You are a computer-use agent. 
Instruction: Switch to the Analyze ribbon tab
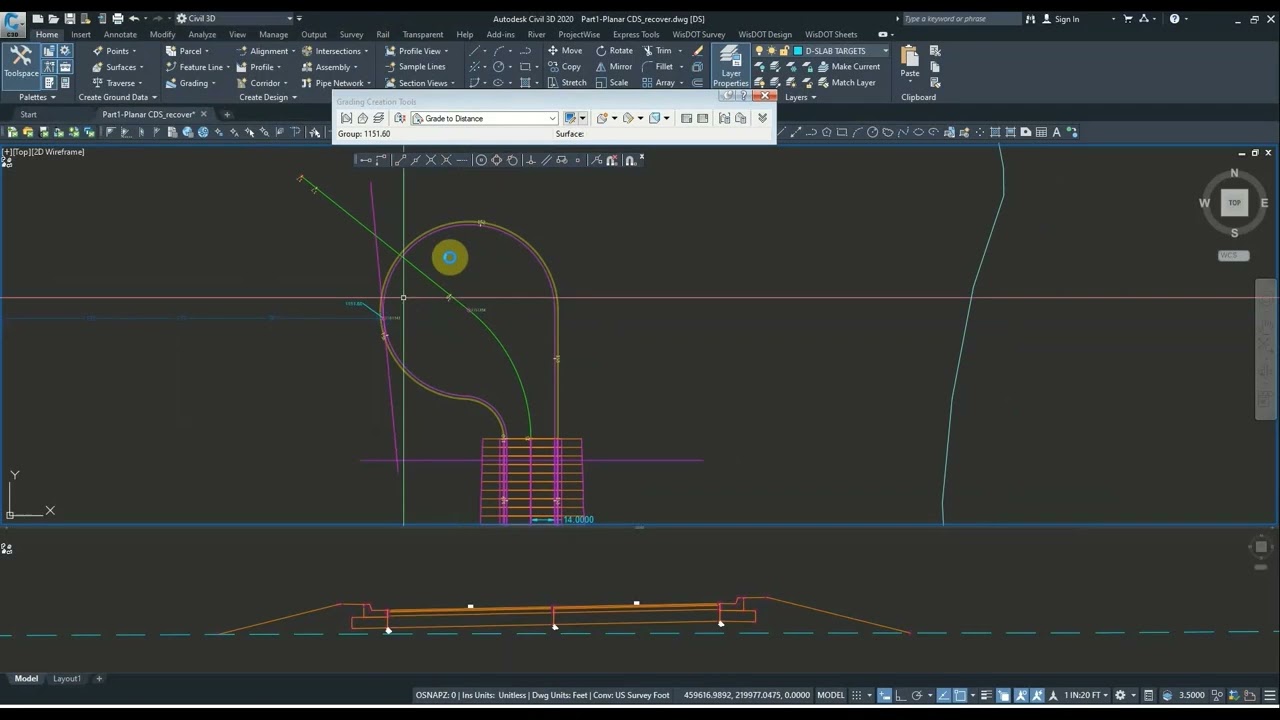click(x=202, y=34)
